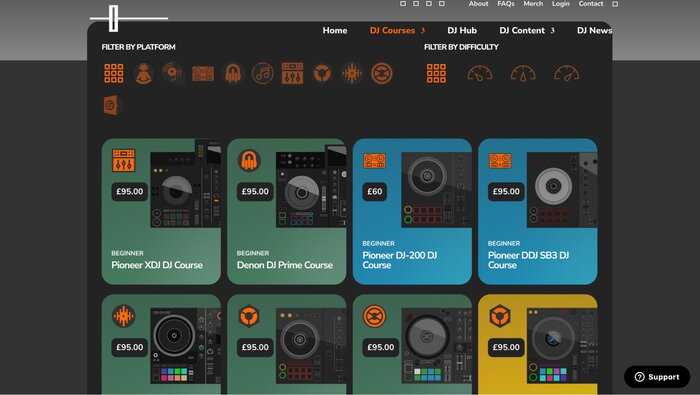Click headphones icon on Denon DJ Prime card
The width and height of the screenshot is (700, 395).
(249, 161)
